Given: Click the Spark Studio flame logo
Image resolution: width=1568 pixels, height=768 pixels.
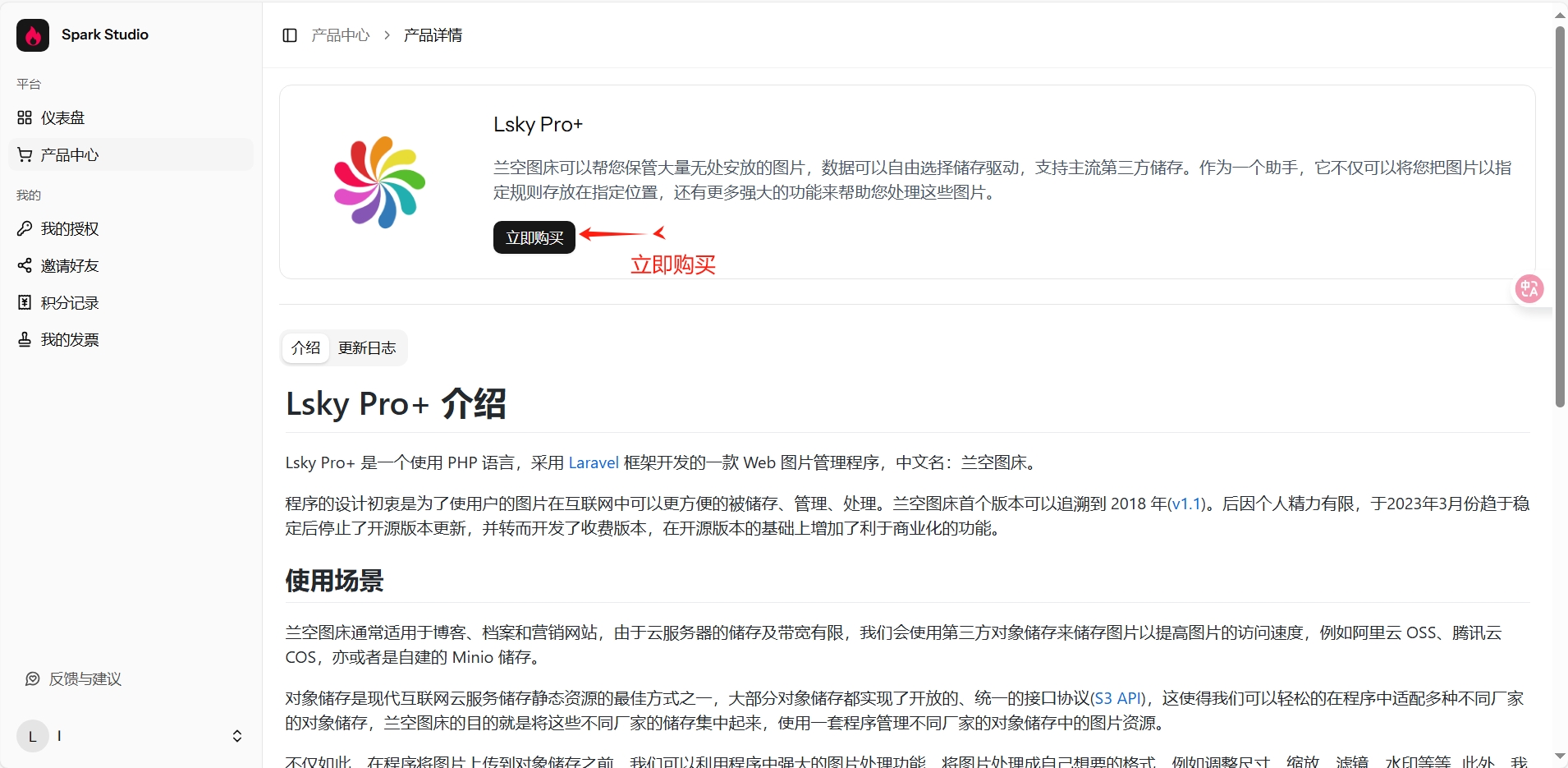Looking at the screenshot, I should pyautogui.click(x=33, y=35).
